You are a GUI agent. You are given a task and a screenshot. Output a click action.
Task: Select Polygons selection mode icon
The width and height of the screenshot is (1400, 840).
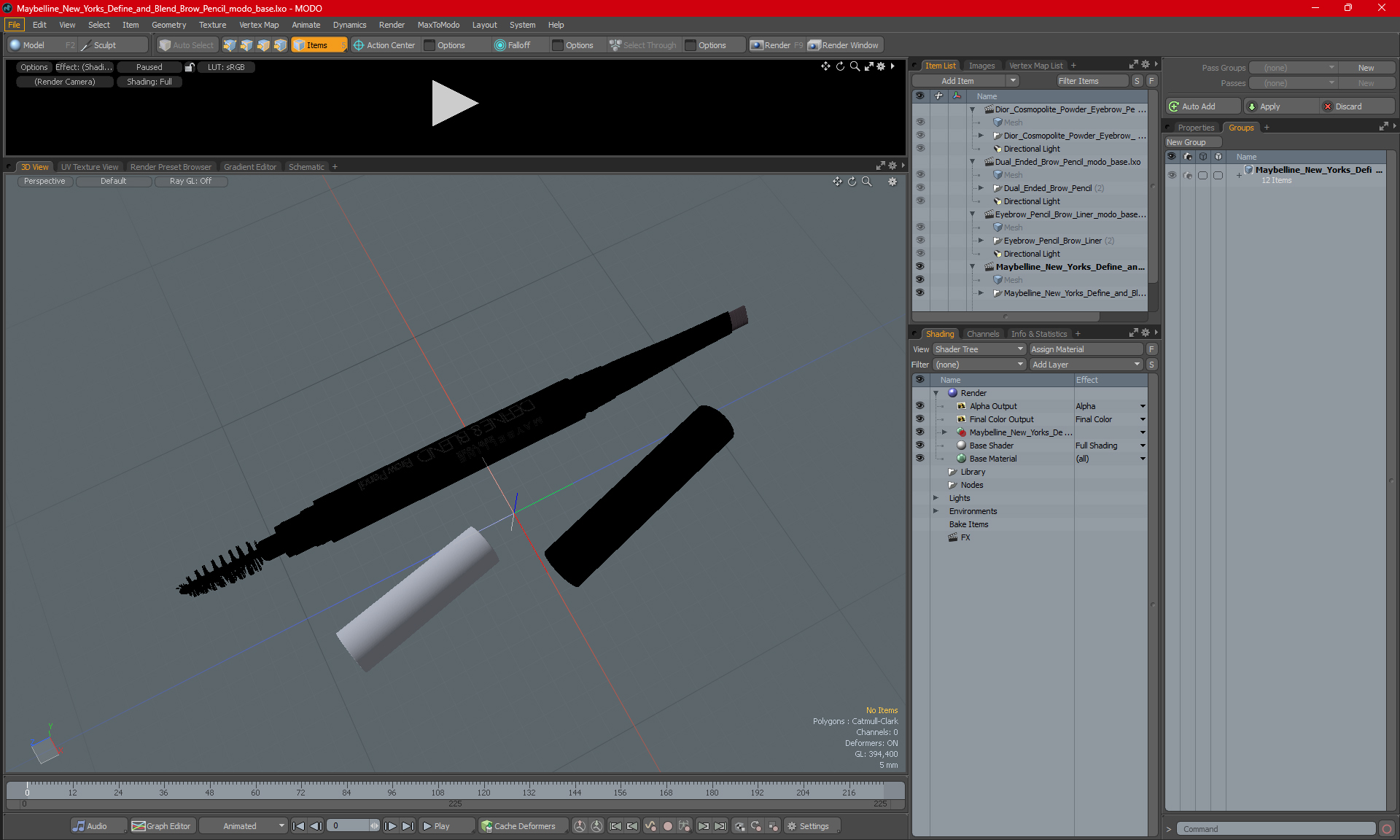point(263,45)
